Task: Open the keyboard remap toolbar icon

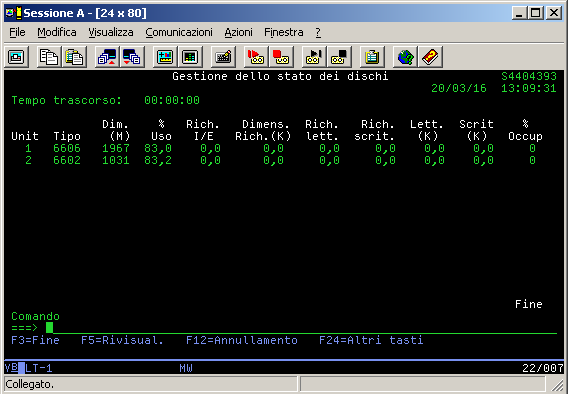Action: [223, 57]
